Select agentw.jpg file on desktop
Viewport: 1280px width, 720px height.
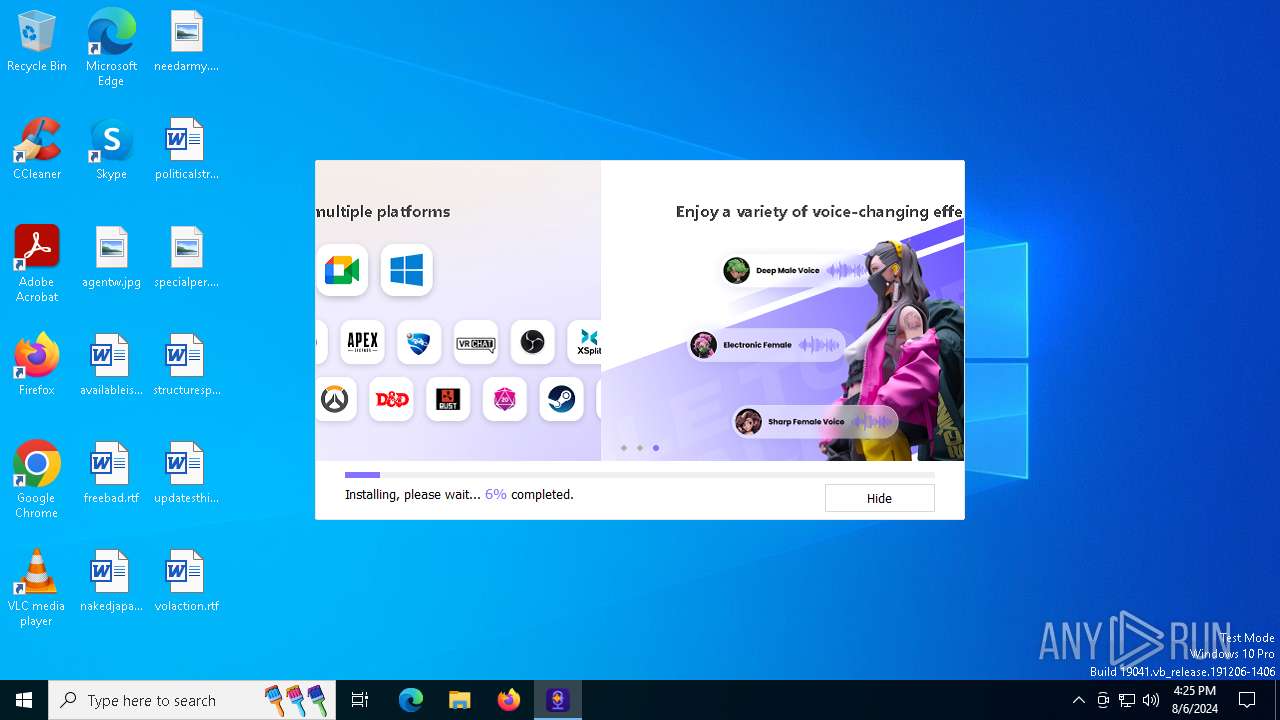[x=111, y=258]
